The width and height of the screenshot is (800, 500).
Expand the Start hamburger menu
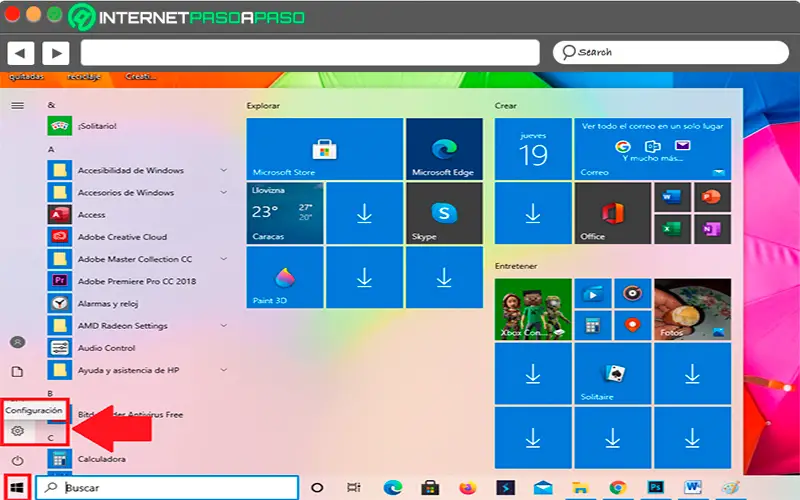tap(18, 106)
